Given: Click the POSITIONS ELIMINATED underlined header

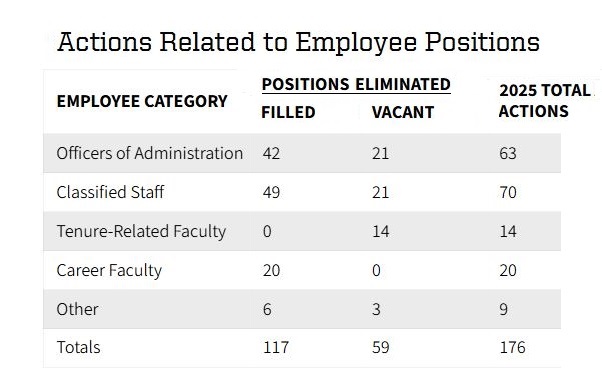Looking at the screenshot, I should click(356, 84).
